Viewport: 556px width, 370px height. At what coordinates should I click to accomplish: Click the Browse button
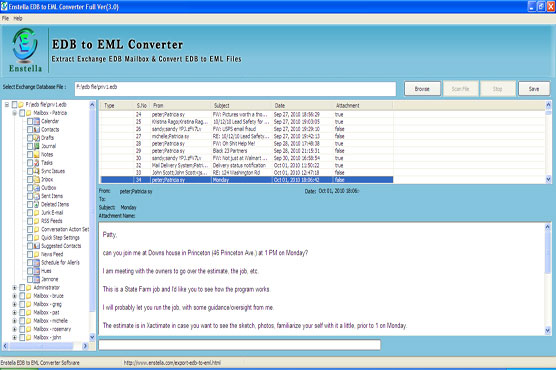[422, 89]
